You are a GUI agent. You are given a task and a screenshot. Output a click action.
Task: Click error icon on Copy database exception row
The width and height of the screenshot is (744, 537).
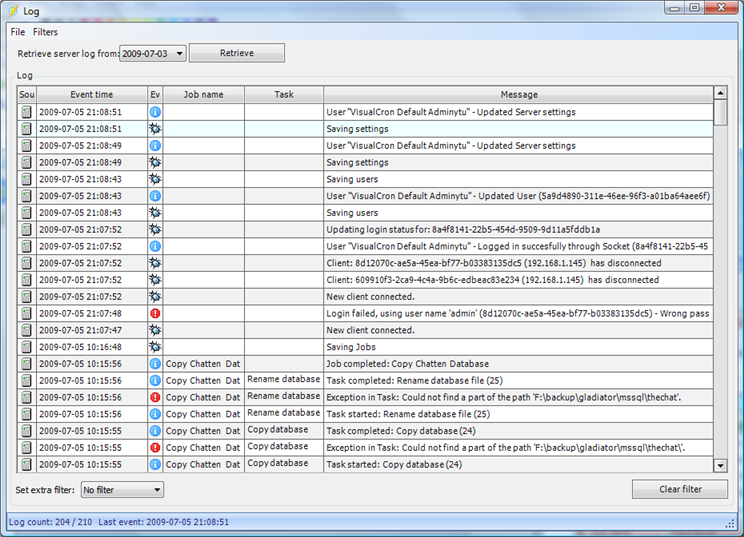(155, 447)
